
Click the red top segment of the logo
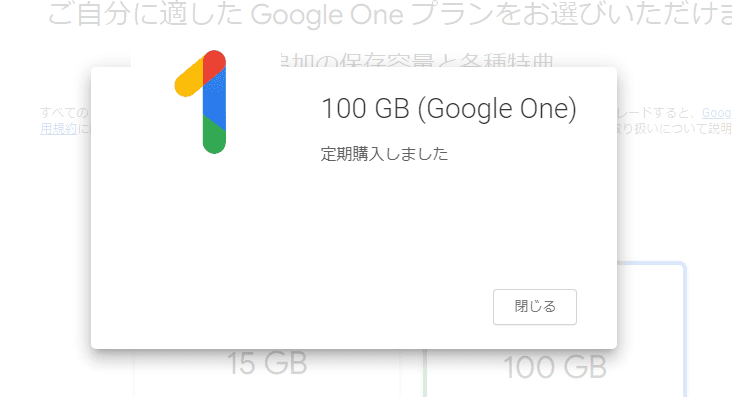(214, 66)
